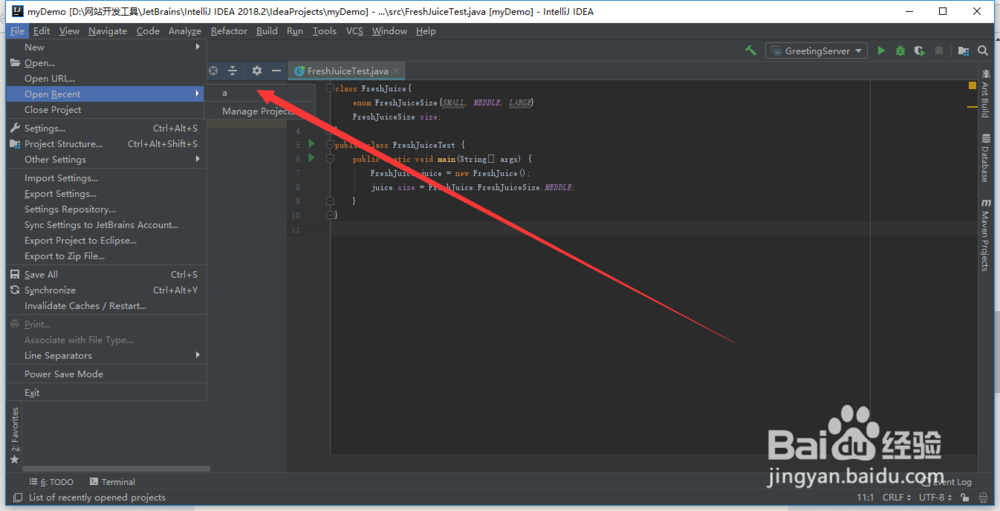Collapse the FreshJuice class fold marker
This screenshot has height=511, width=1000.
click(330, 88)
